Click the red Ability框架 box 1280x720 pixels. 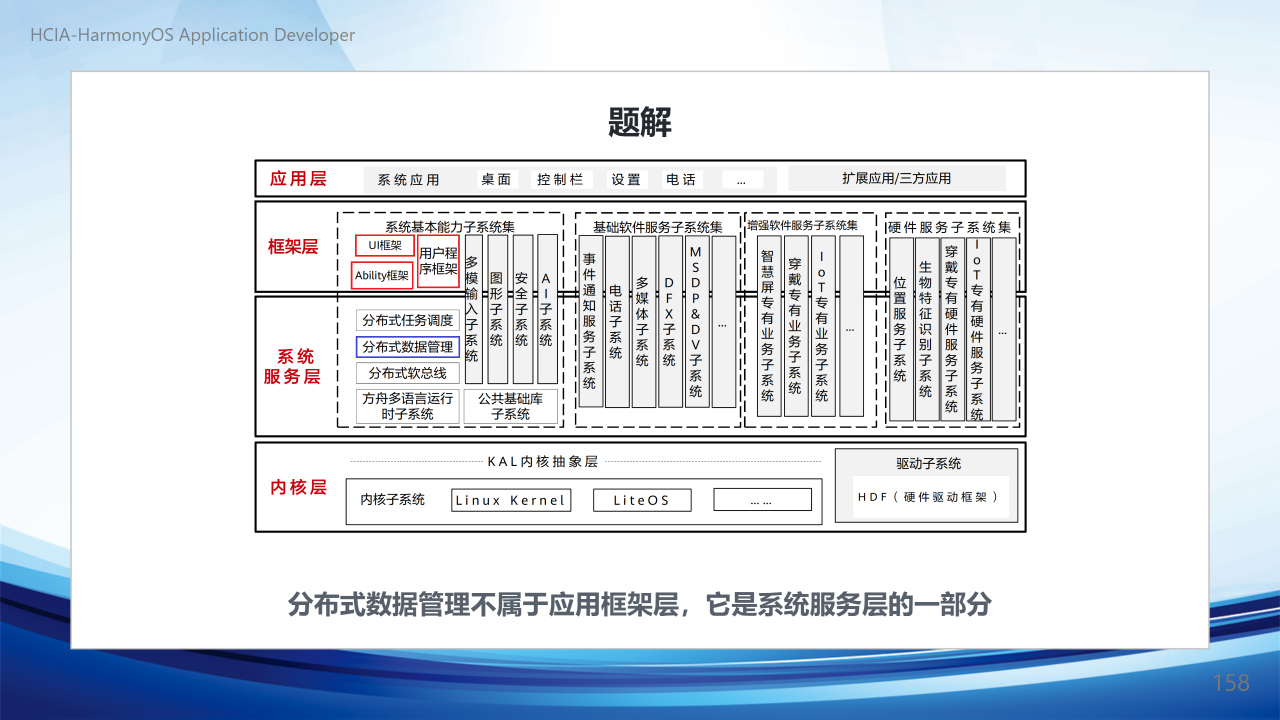pos(382,275)
